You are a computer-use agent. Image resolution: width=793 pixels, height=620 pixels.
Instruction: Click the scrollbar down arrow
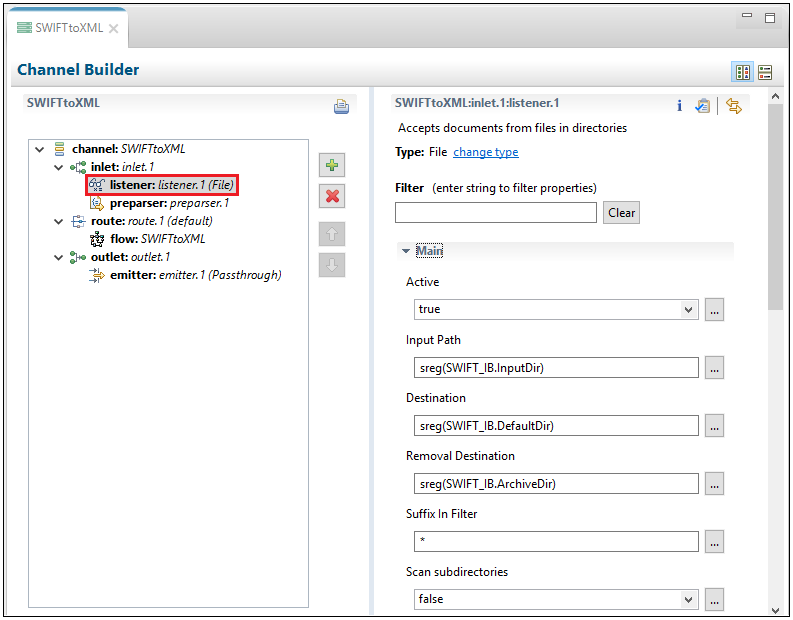click(775, 610)
